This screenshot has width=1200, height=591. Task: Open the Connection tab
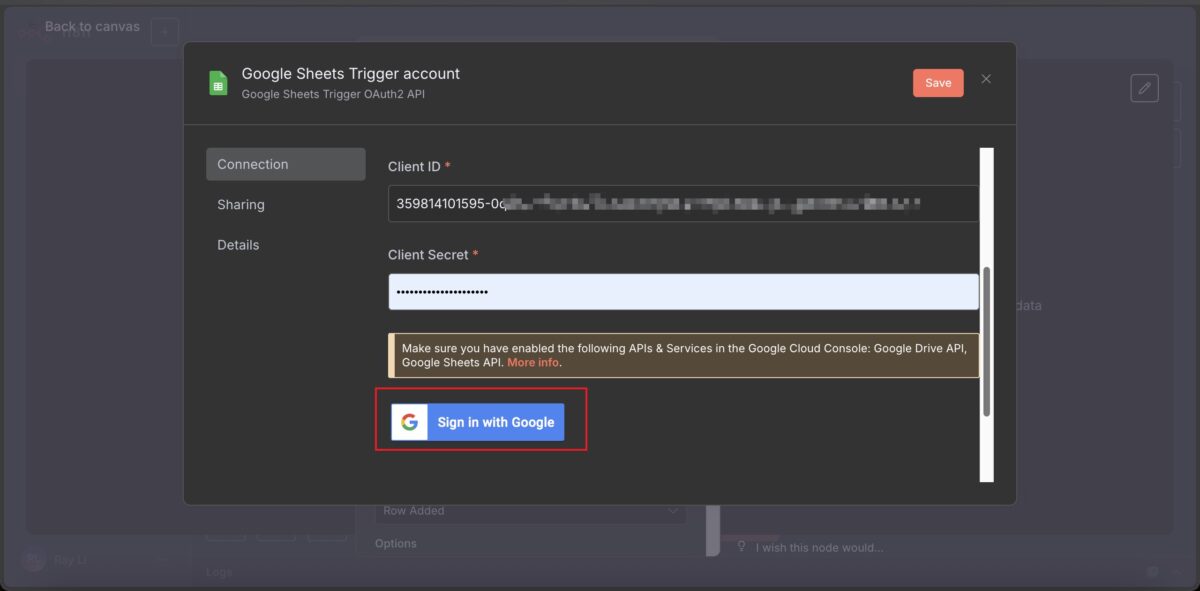(286, 164)
